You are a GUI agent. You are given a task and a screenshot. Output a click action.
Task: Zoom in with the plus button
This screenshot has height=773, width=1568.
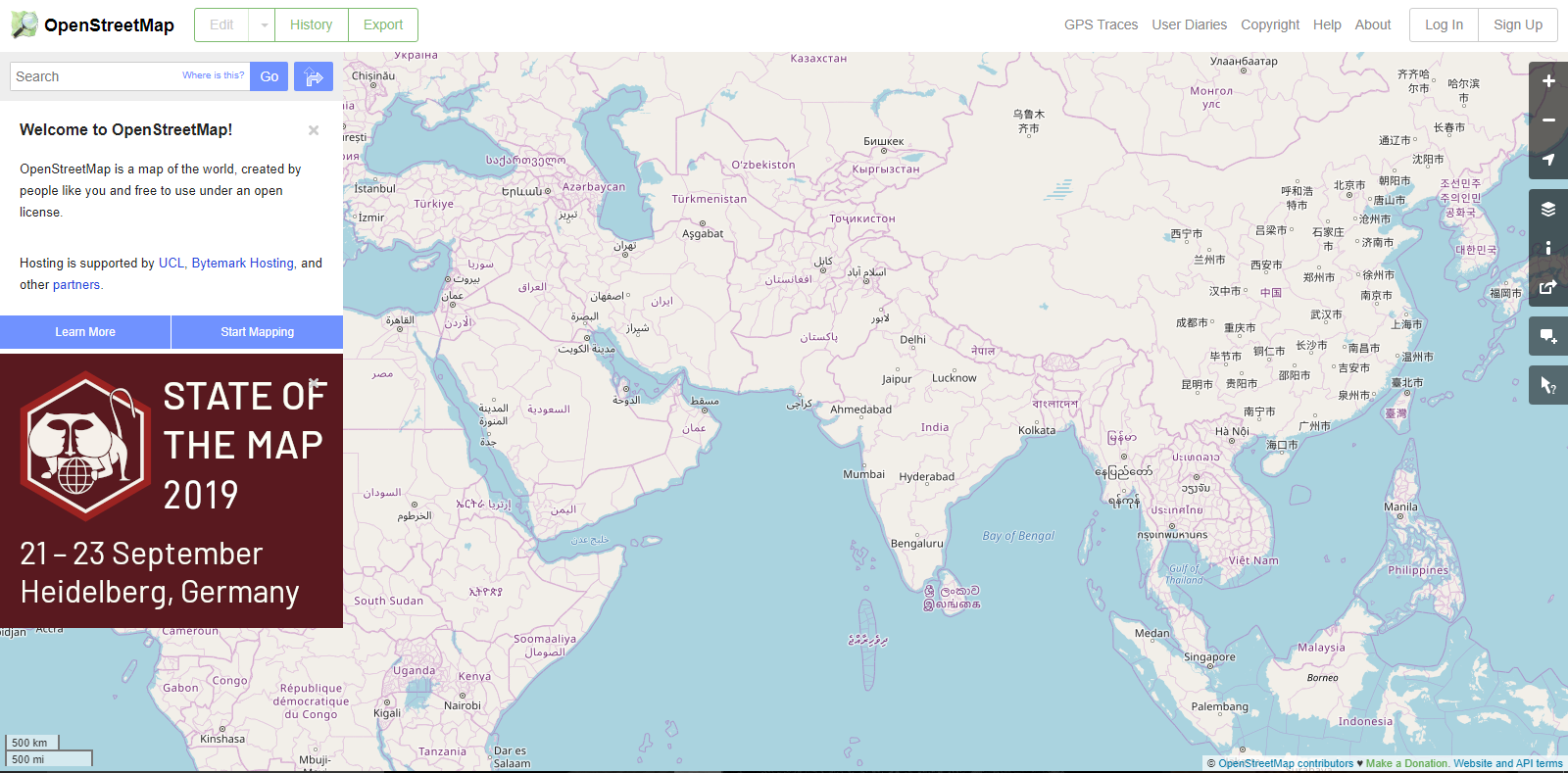click(x=1548, y=81)
